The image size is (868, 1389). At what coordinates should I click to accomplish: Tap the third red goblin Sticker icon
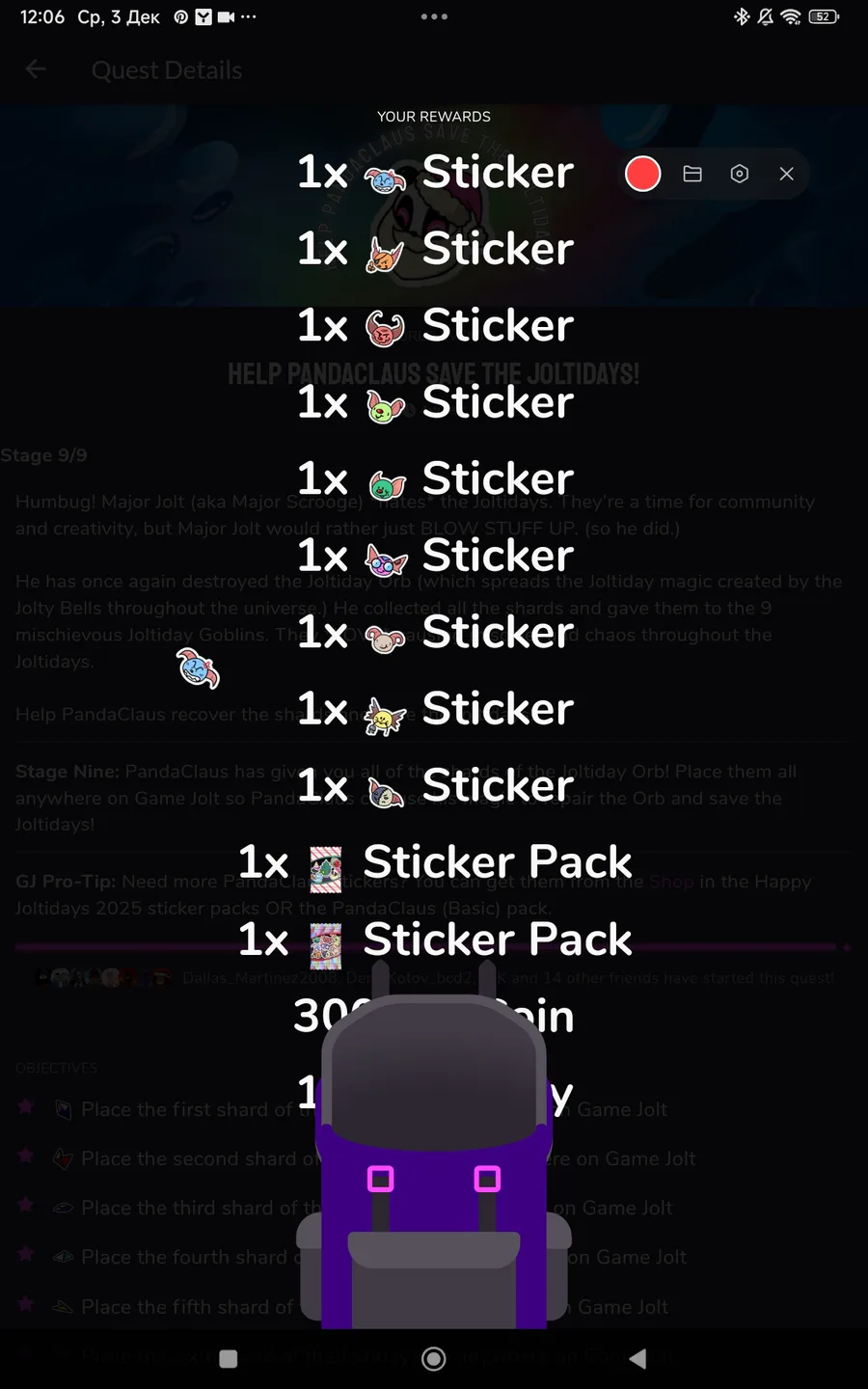tap(385, 329)
